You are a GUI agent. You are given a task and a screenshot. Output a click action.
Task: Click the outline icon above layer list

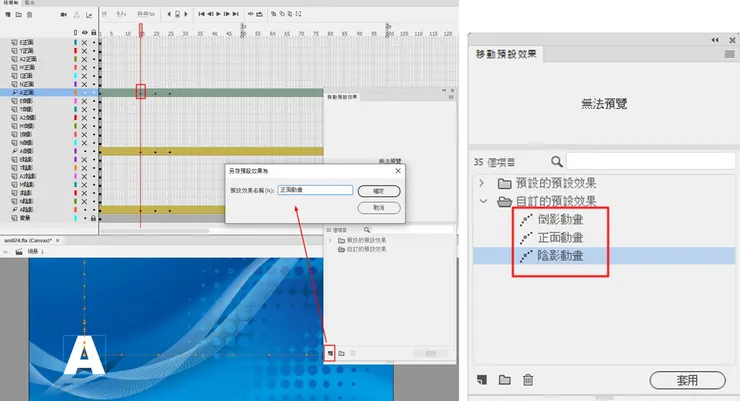coord(76,33)
